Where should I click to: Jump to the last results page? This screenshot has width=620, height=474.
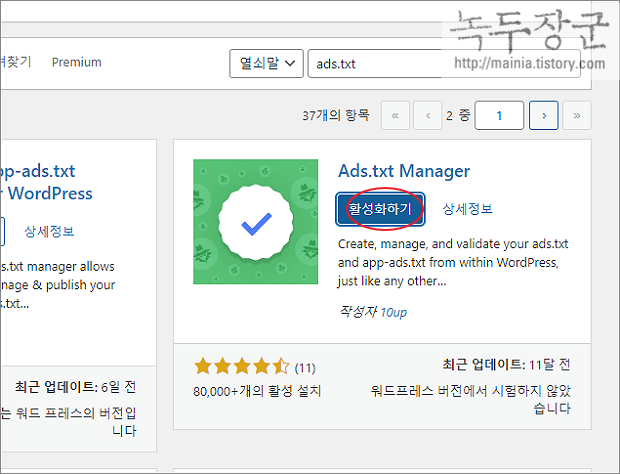(x=577, y=115)
